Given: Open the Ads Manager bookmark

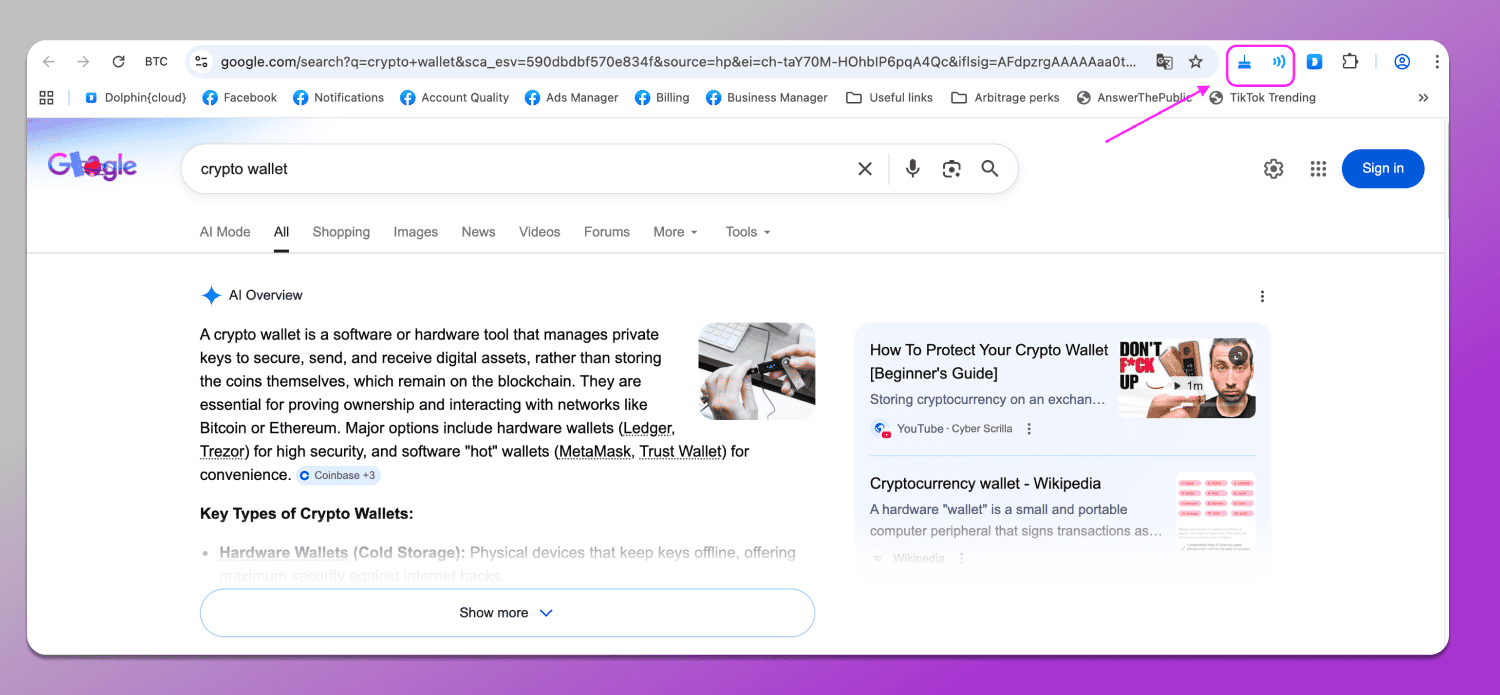Looking at the screenshot, I should (x=571, y=97).
